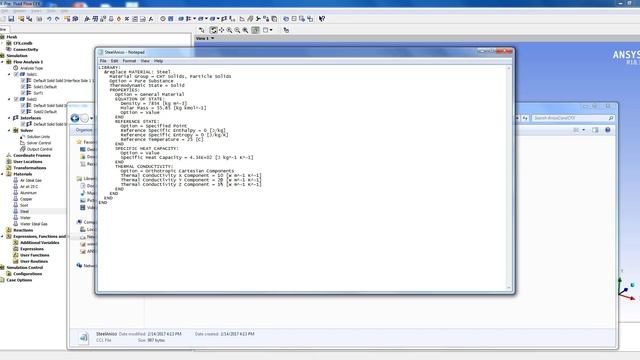
Task: Select Connectivity under Mesh
Action: coord(26,49)
